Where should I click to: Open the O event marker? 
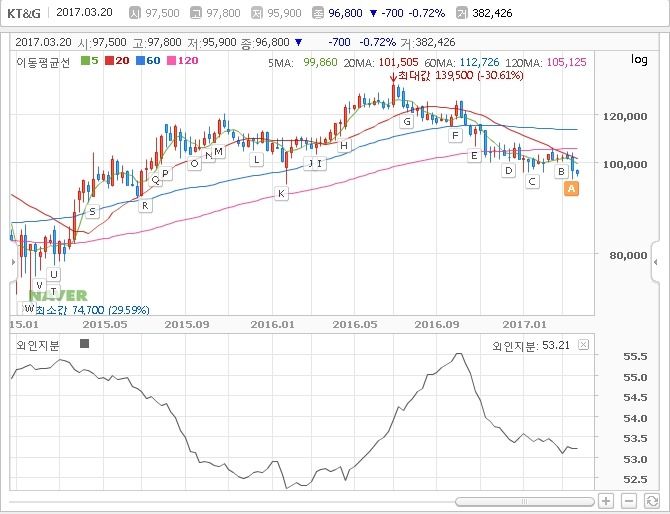[x=194, y=163]
